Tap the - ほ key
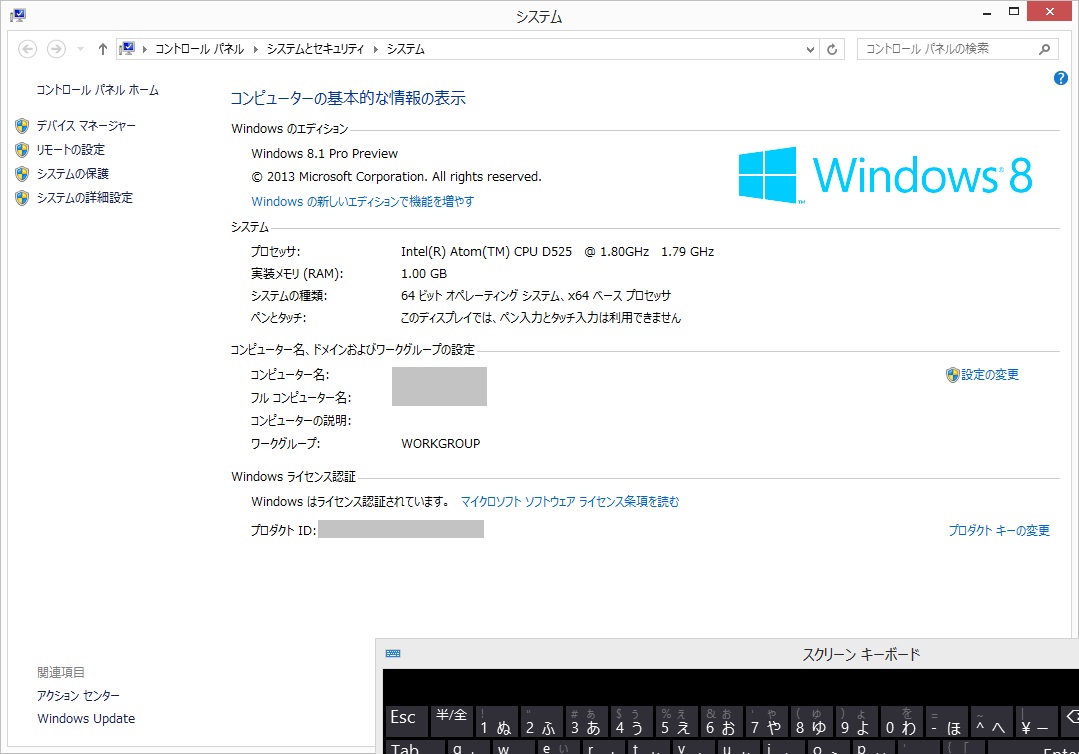The height and width of the screenshot is (754, 1079). (x=946, y=721)
